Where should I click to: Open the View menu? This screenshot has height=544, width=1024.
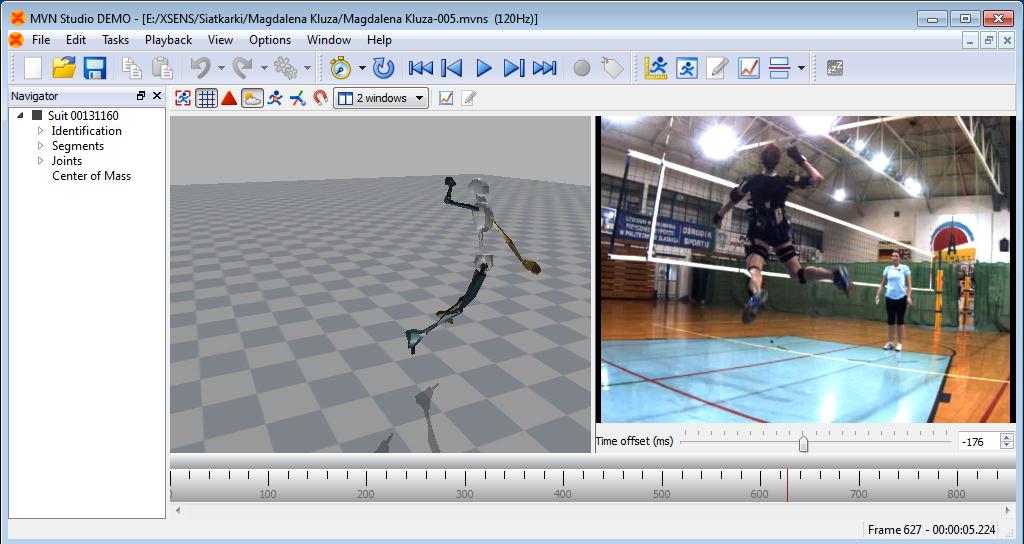[220, 40]
